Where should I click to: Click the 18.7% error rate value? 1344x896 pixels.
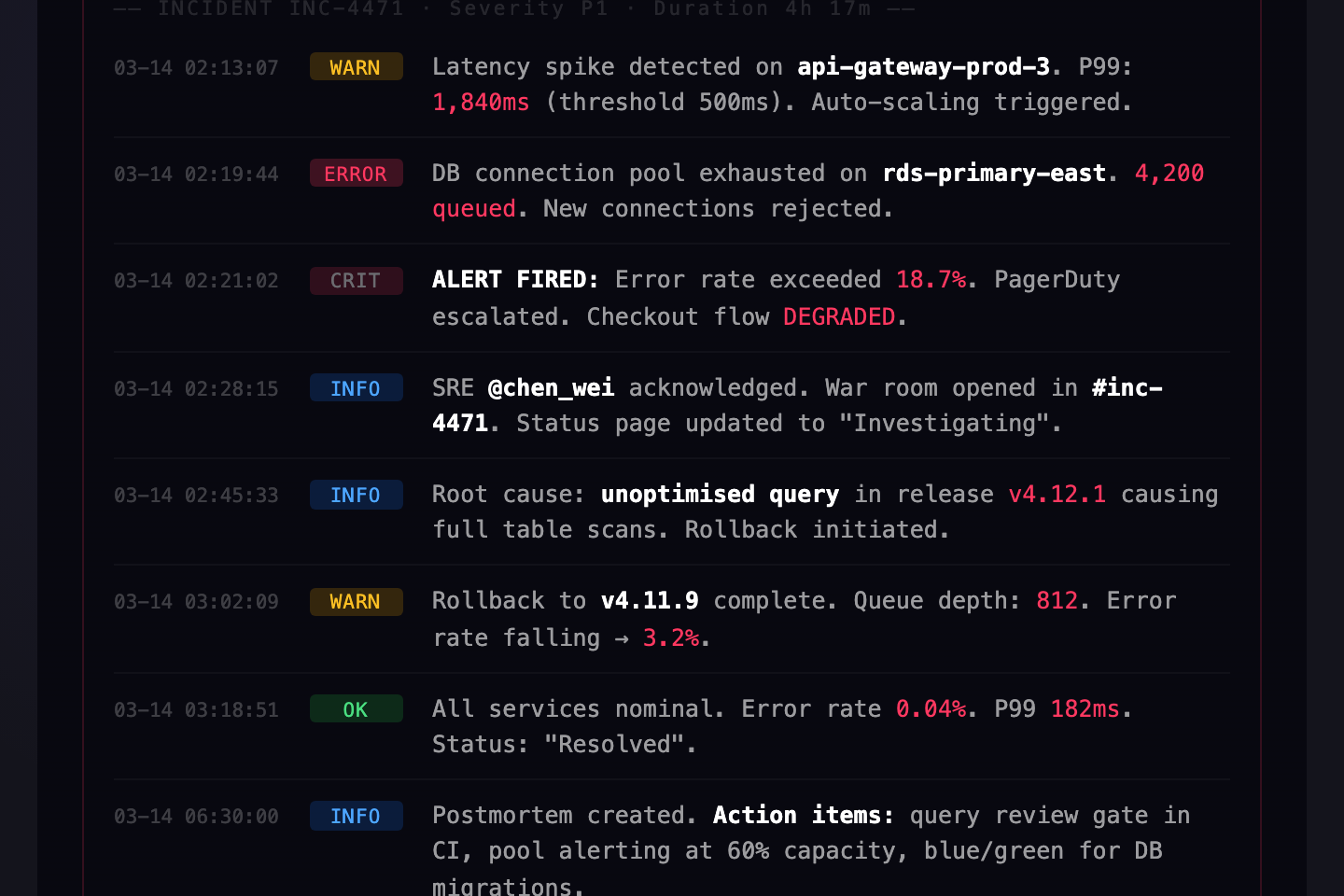[931, 280]
